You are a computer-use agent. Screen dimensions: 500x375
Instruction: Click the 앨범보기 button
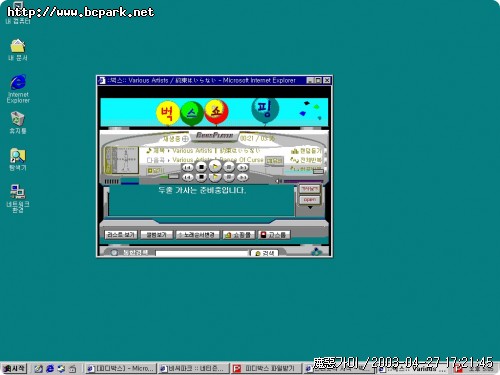coord(156,235)
